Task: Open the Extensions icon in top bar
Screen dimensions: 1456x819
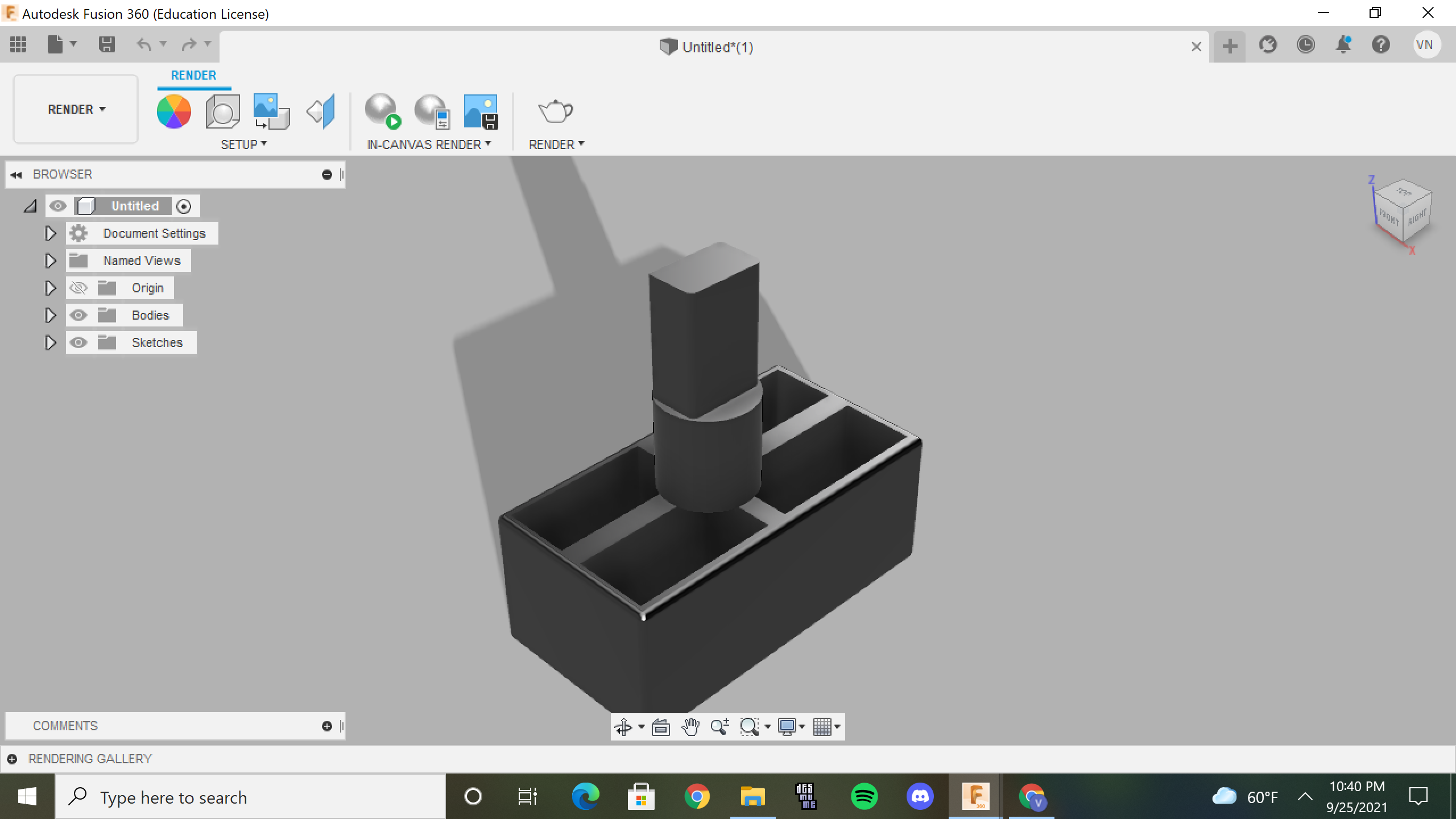Action: click(1268, 45)
